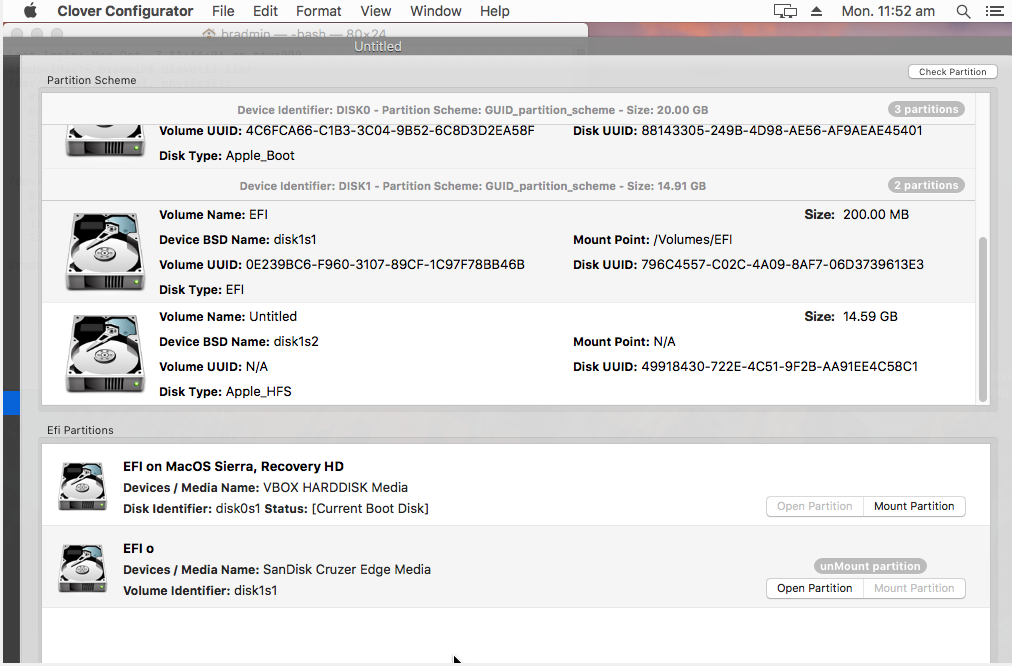Click Mount Partition for EFI on MacOS Sierra
The height and width of the screenshot is (666, 1012).
pos(914,506)
